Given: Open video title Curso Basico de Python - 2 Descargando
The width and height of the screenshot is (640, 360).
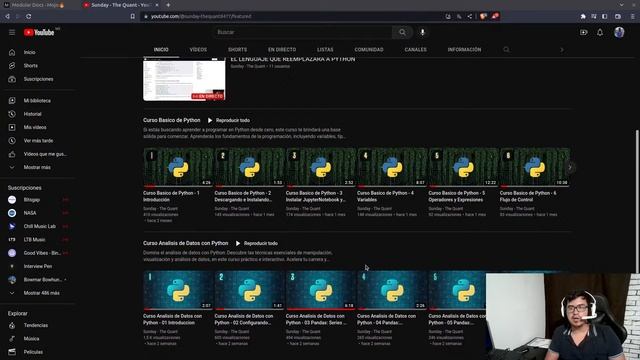Looking at the screenshot, I should [243, 196].
